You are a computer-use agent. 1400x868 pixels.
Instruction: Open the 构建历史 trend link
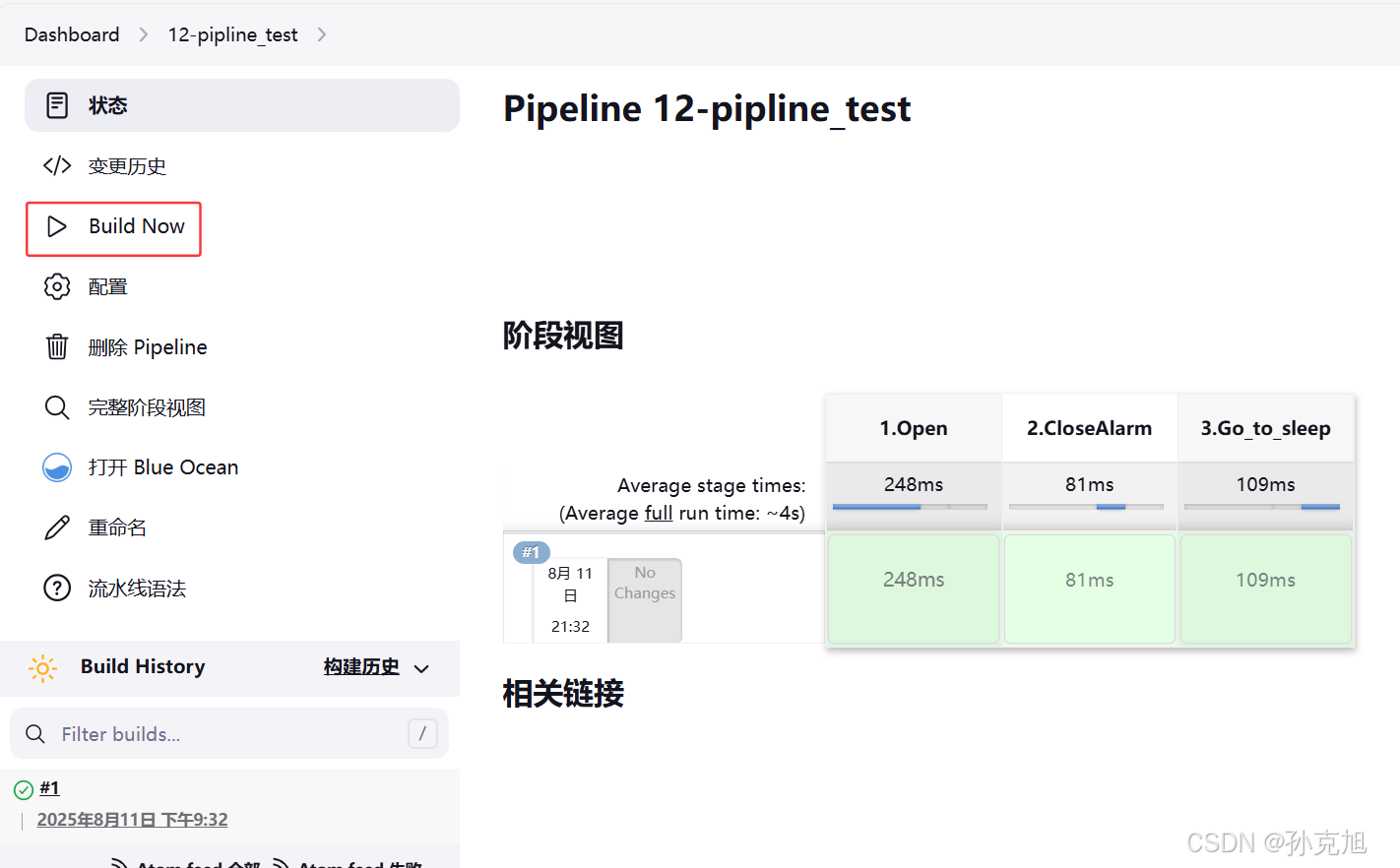pos(361,667)
